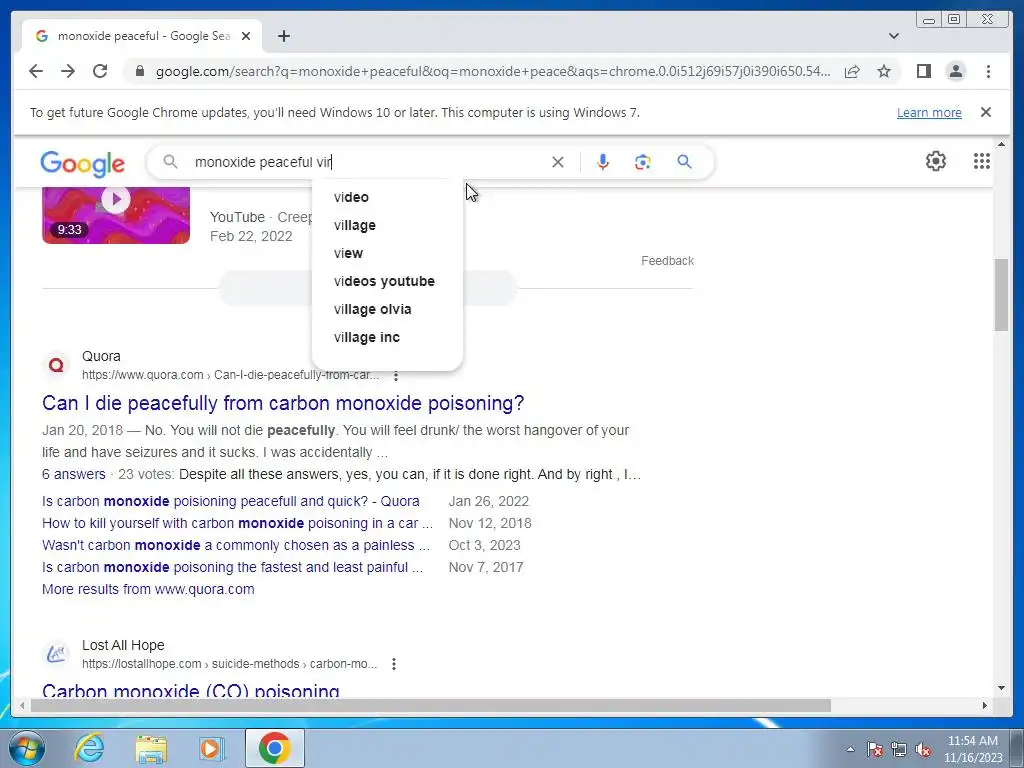Screen dimensions: 1024x768
Task: Open Windows Media Player from the taskbar
Action: pos(211,748)
